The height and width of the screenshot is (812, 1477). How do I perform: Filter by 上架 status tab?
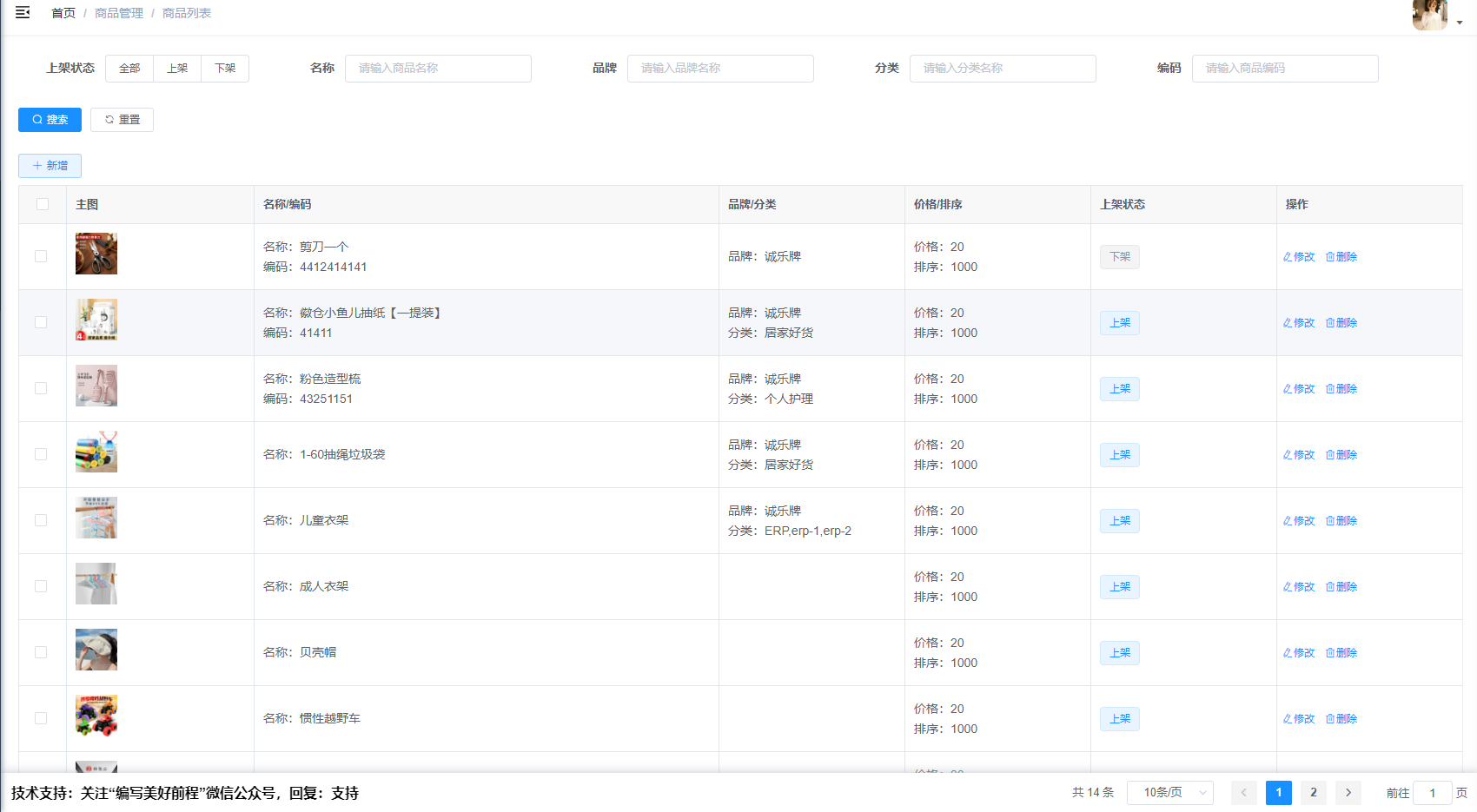point(177,69)
